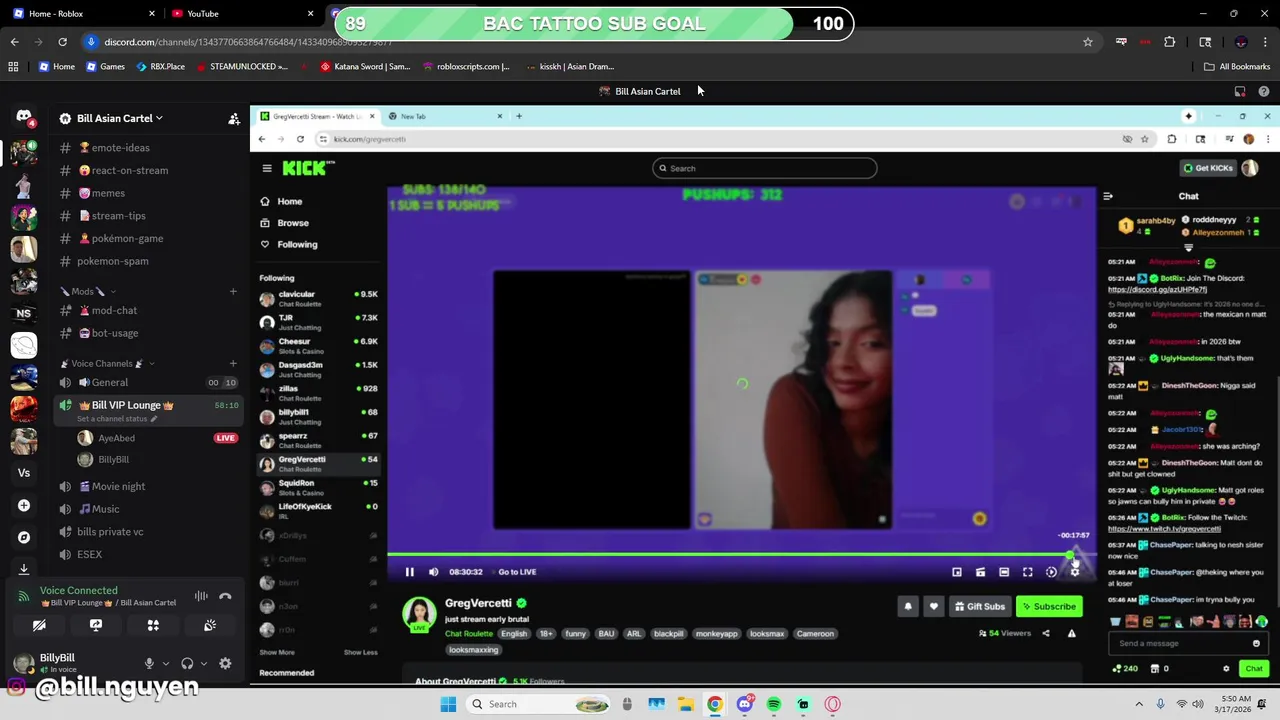1280x720 pixels.
Task: Open the soundboard icon in voice panel
Action: (210, 625)
